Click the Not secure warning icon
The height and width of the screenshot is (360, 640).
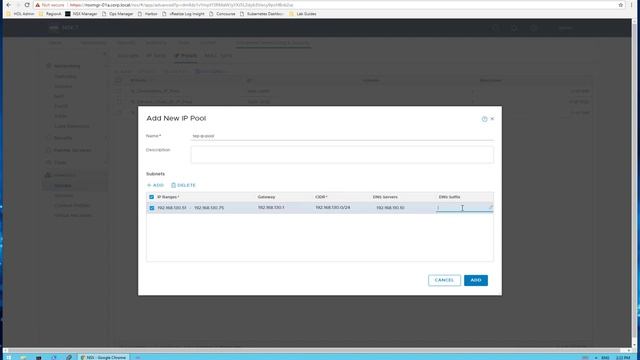tap(38, 5)
